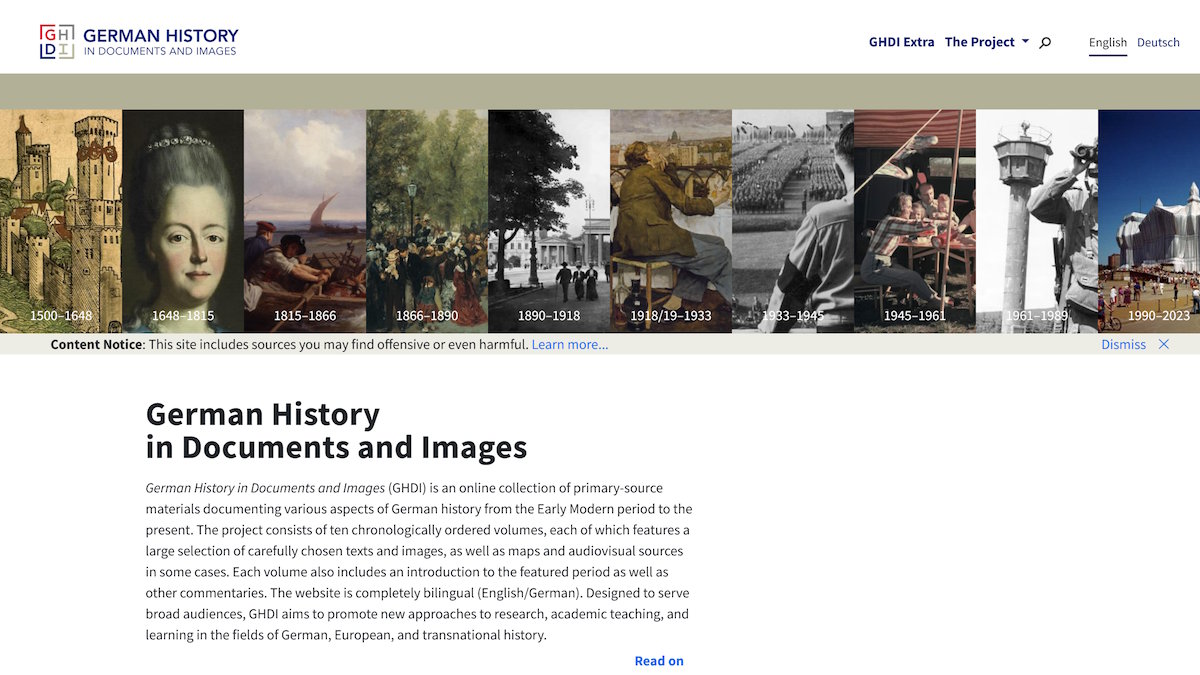This screenshot has height=675, width=1200.
Task: Open the 1961–1989 watchtower image
Action: pyautogui.click(x=1037, y=221)
